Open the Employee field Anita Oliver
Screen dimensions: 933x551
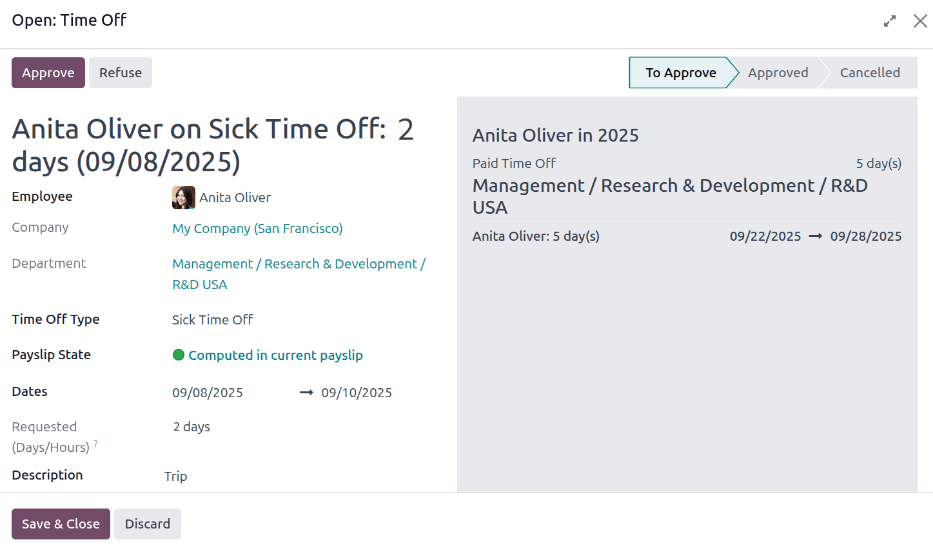(235, 198)
